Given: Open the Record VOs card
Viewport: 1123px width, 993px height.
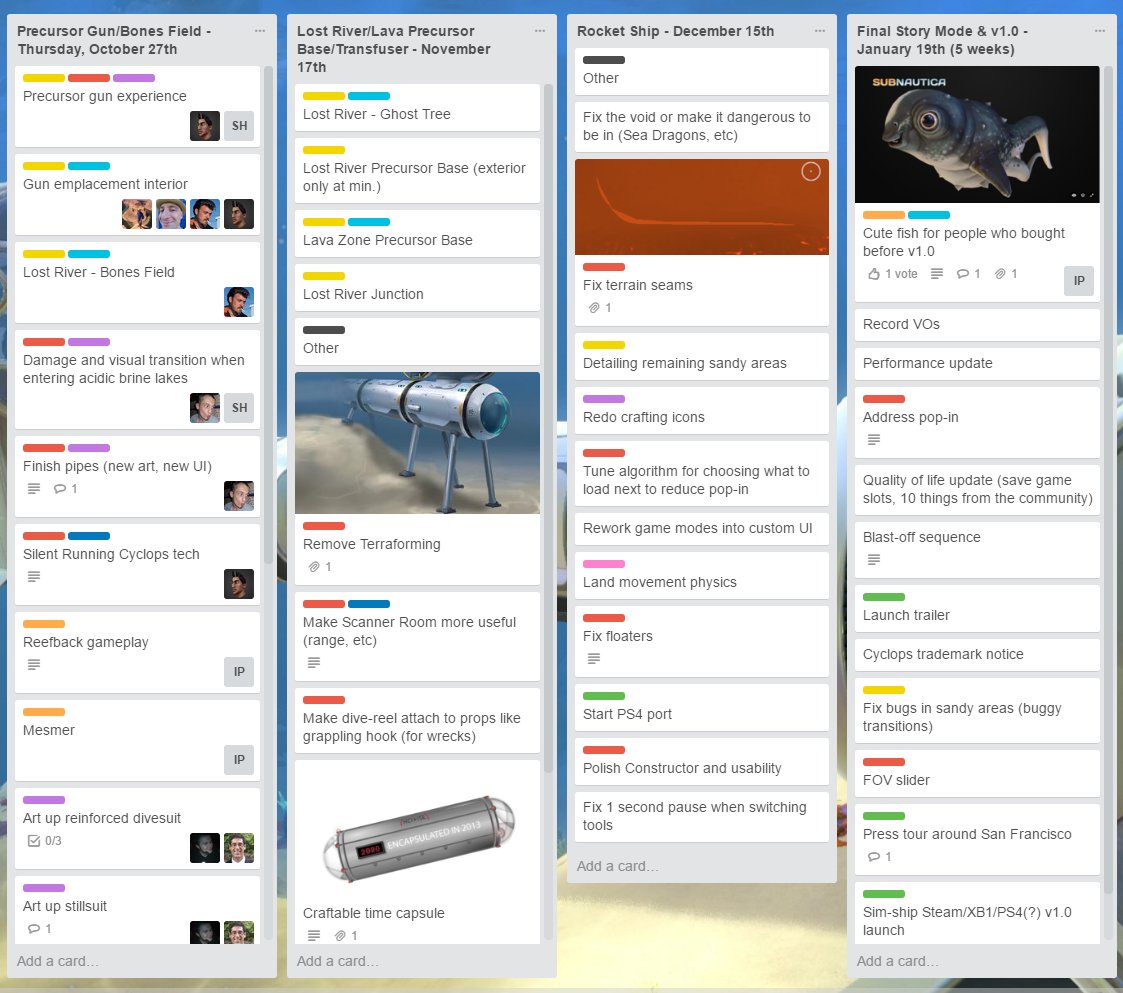Looking at the screenshot, I should pos(977,325).
